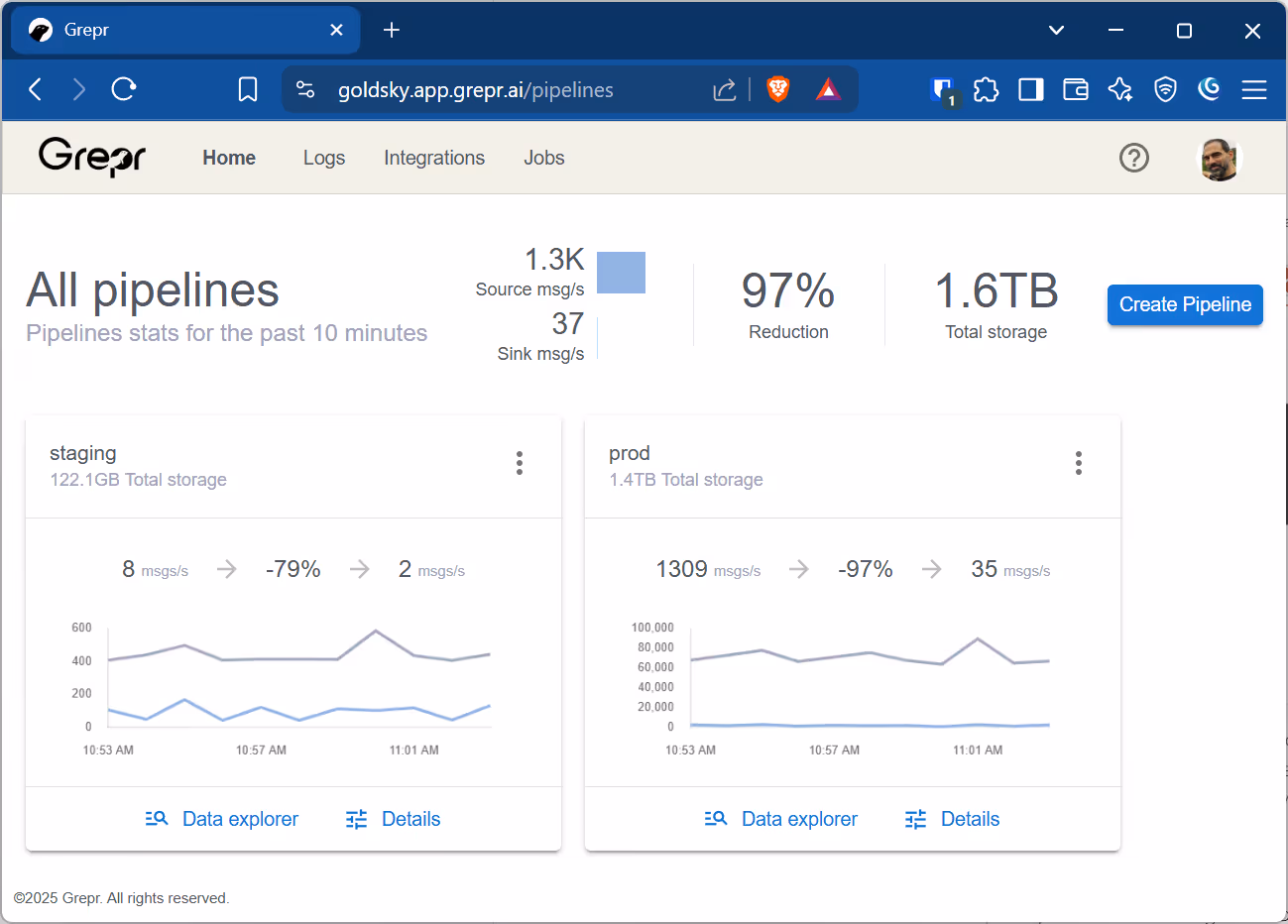Open the help question mark icon

pos(1133,158)
